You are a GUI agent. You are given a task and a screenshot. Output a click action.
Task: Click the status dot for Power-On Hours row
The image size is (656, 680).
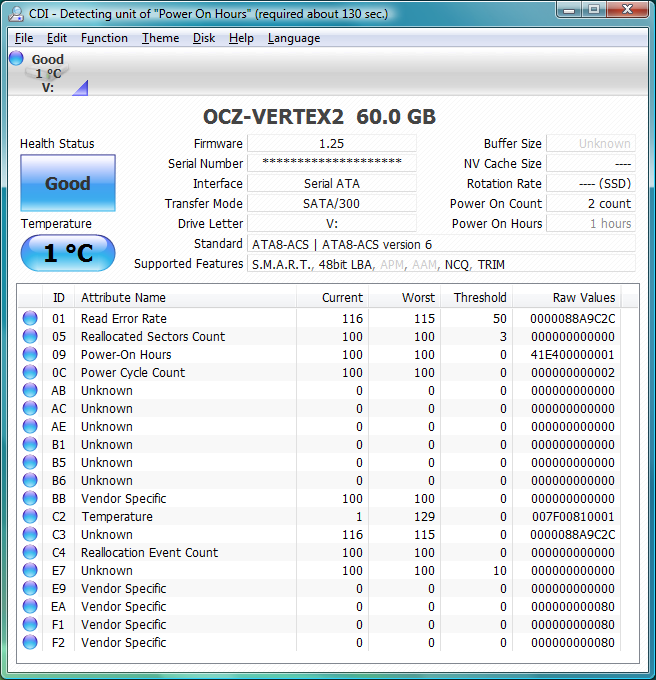30,354
